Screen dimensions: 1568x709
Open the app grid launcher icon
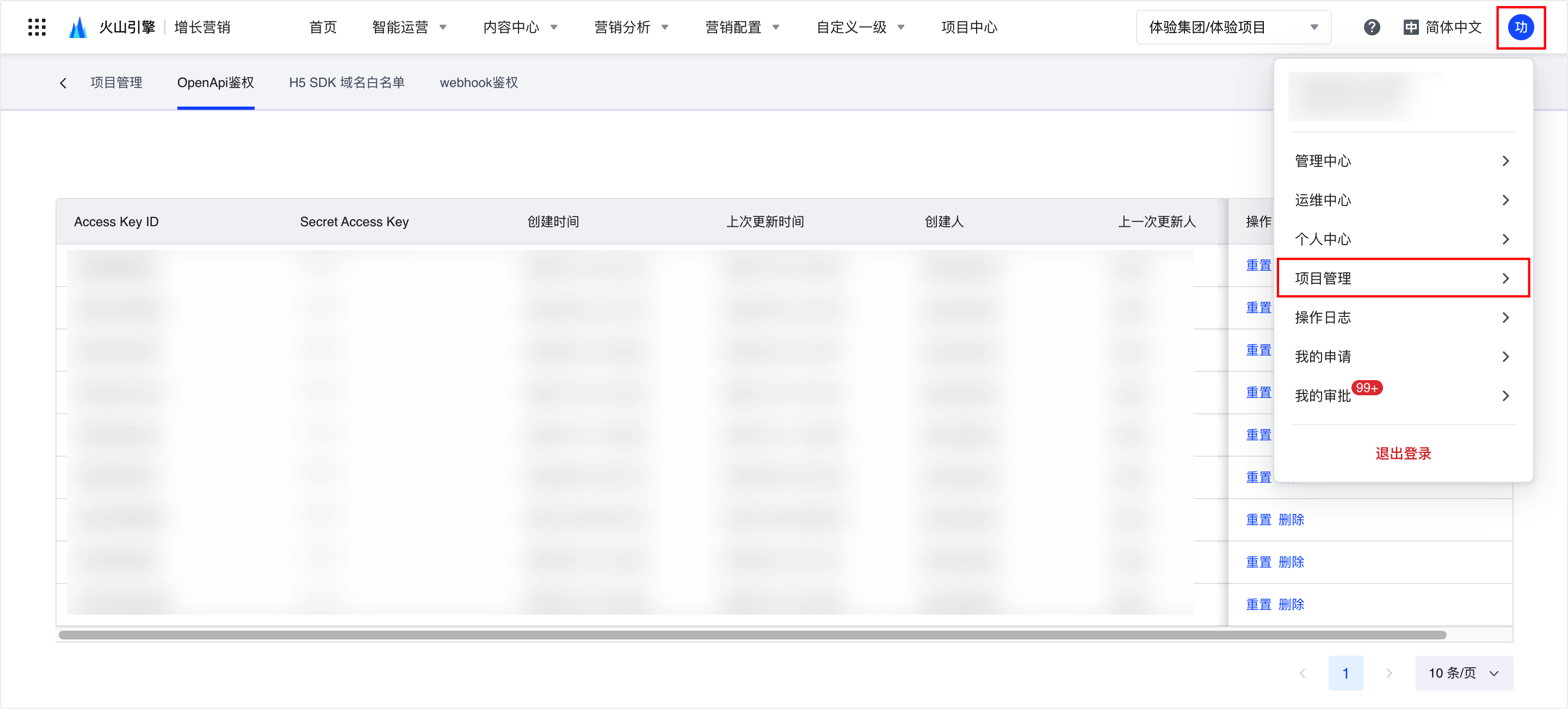click(37, 27)
